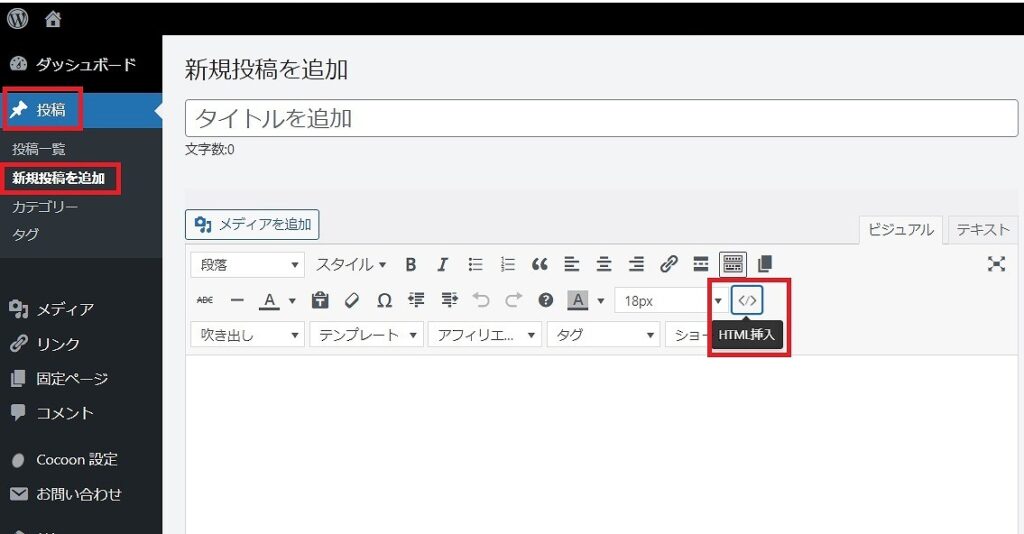Open お問い合わせ in sidebar
1024x534 pixels.
[81, 494]
